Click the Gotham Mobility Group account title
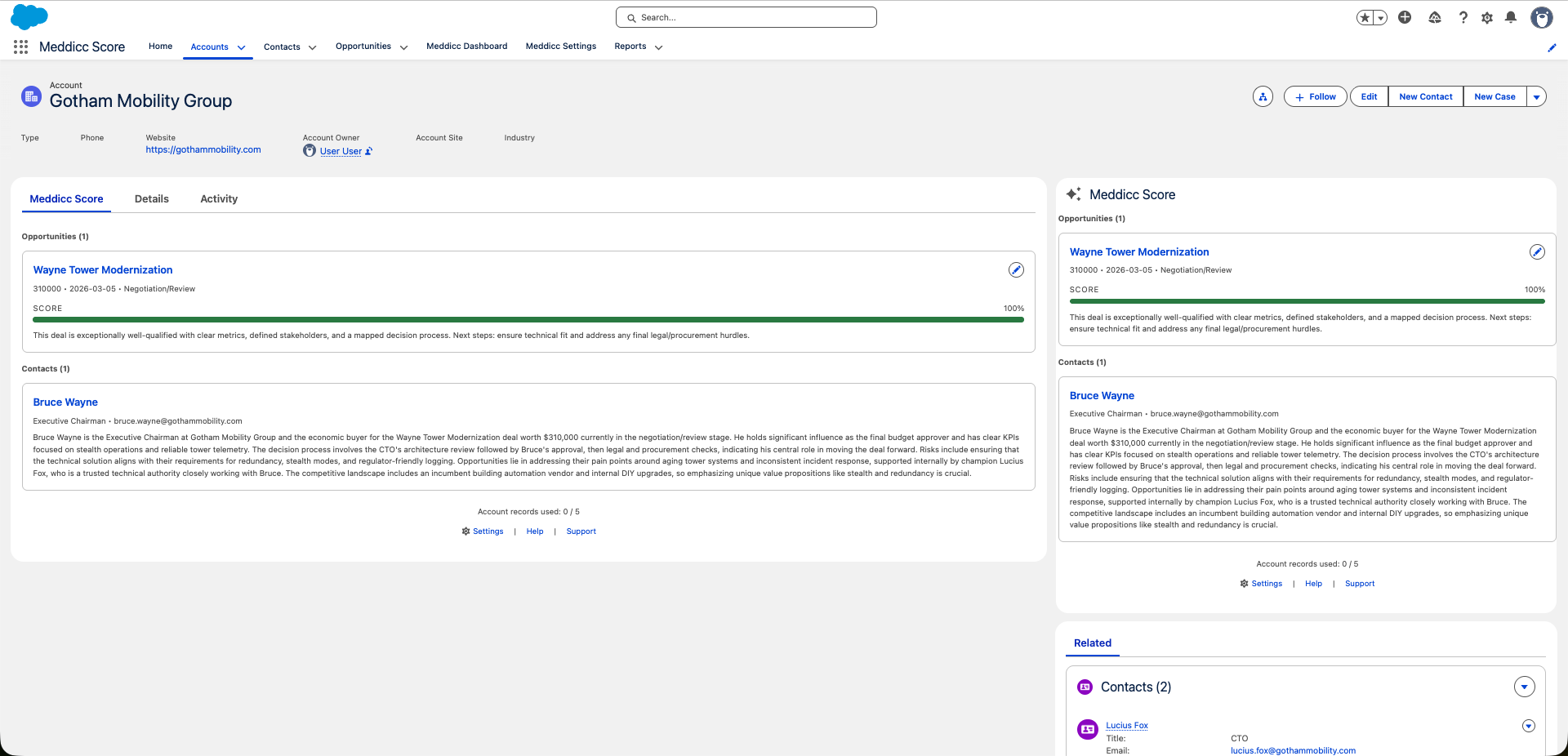This screenshot has height=756, width=1568. tap(140, 101)
